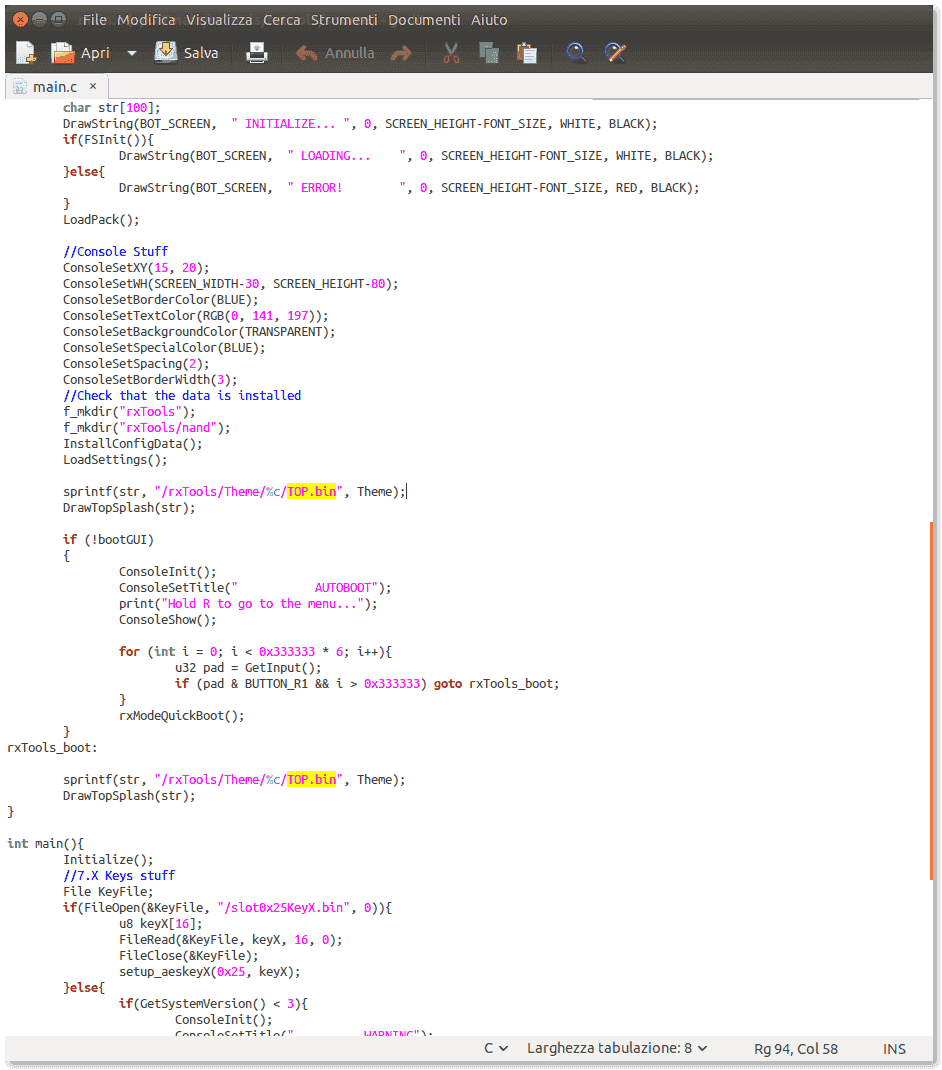
Task: Open the C language selector dropdown
Action: pyautogui.click(x=496, y=1048)
